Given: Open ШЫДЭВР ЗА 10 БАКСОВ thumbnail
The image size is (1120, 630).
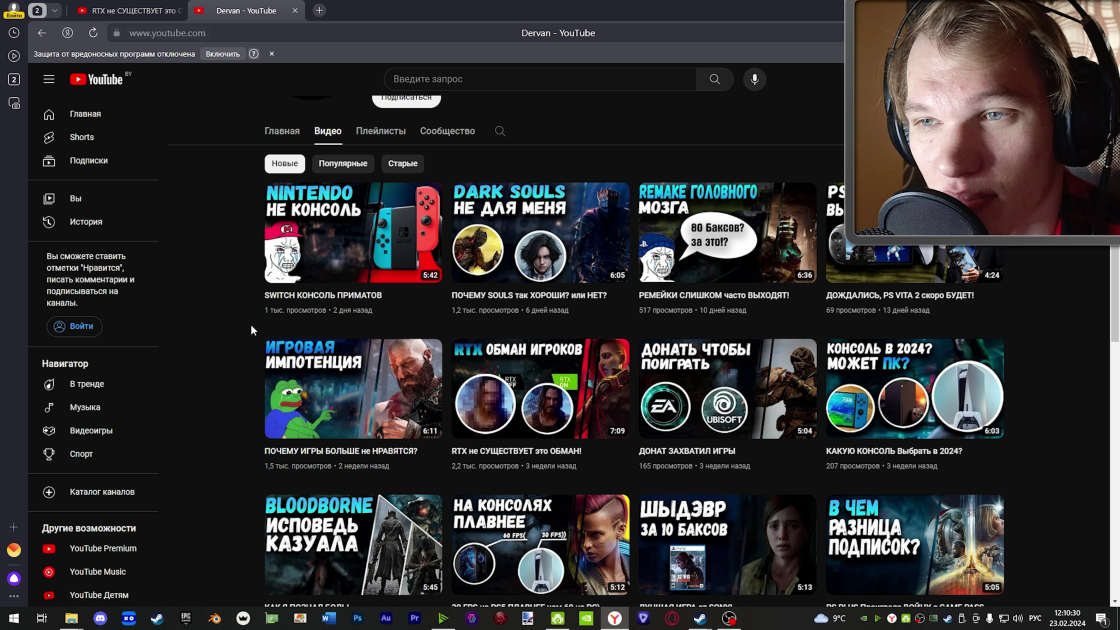Looking at the screenshot, I should tap(728, 545).
